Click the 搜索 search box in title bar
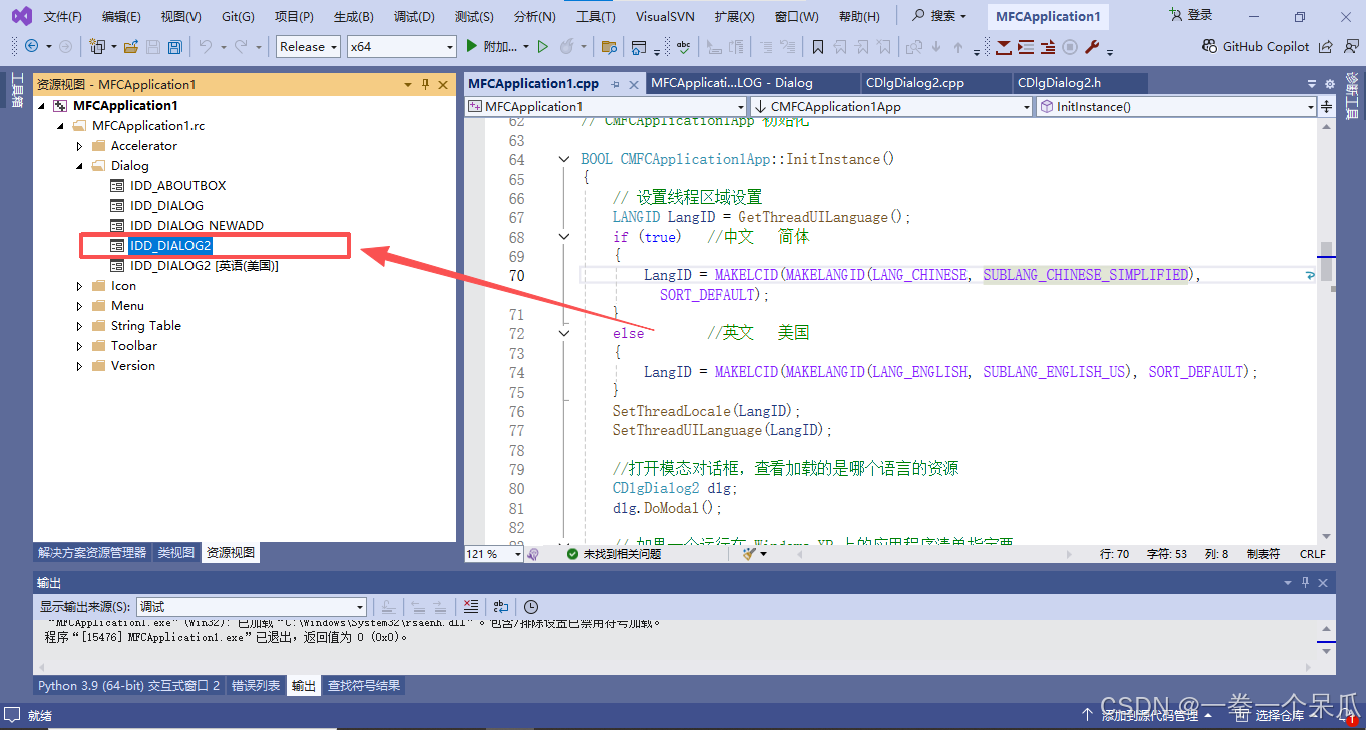Screen dimensions: 1366x730 click(x=940, y=16)
